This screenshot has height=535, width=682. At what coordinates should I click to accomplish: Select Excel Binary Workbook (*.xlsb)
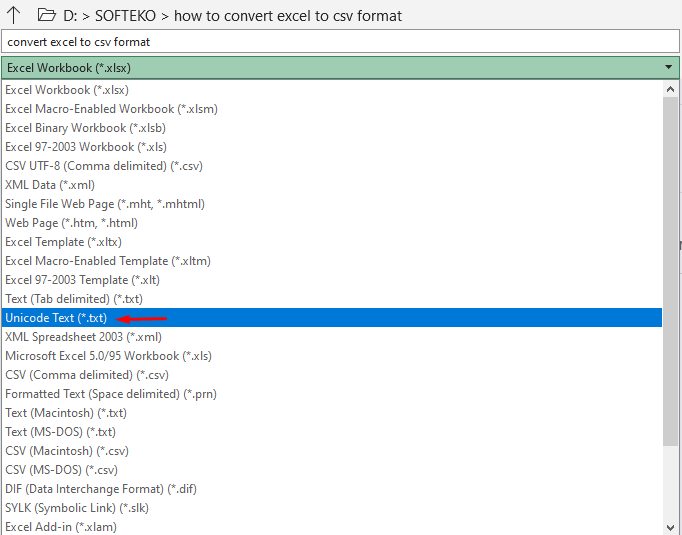[85, 128]
